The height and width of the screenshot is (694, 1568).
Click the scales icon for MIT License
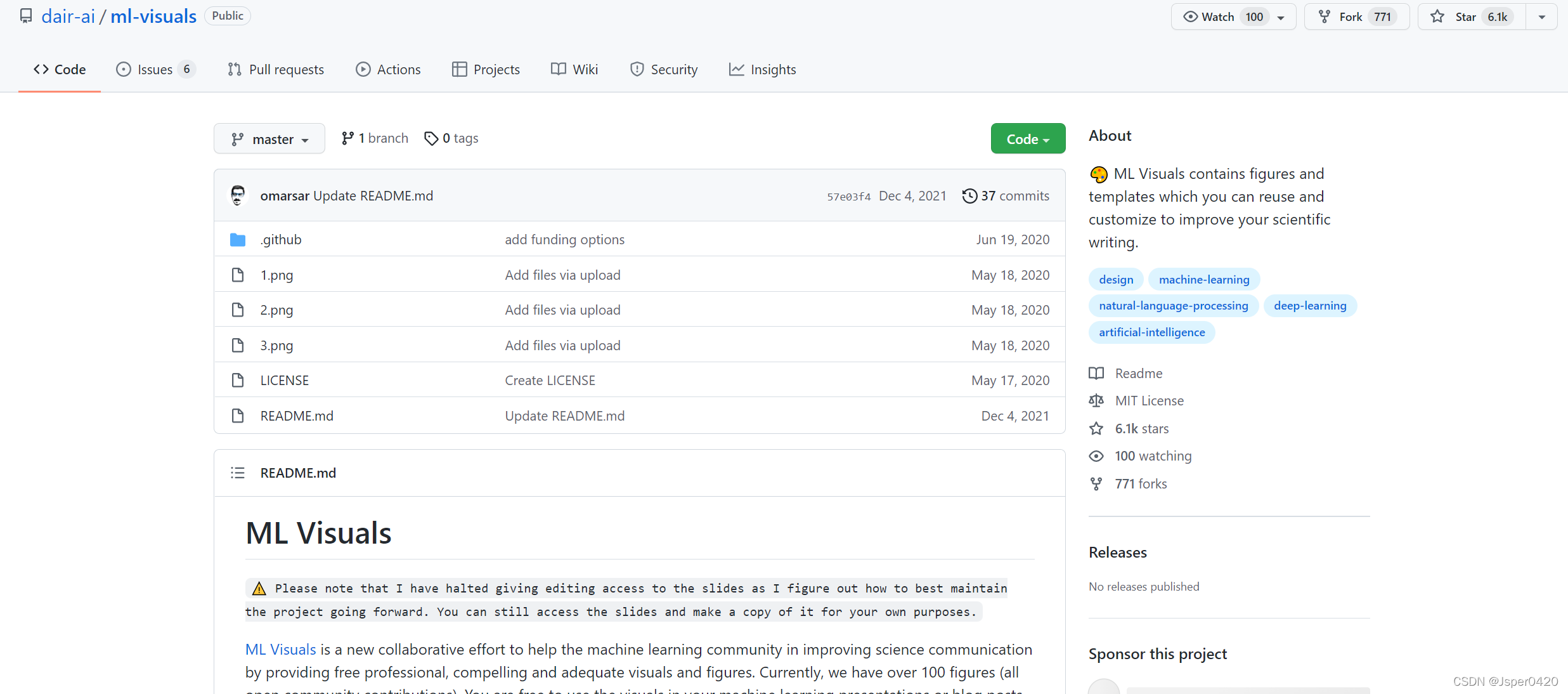click(x=1096, y=401)
